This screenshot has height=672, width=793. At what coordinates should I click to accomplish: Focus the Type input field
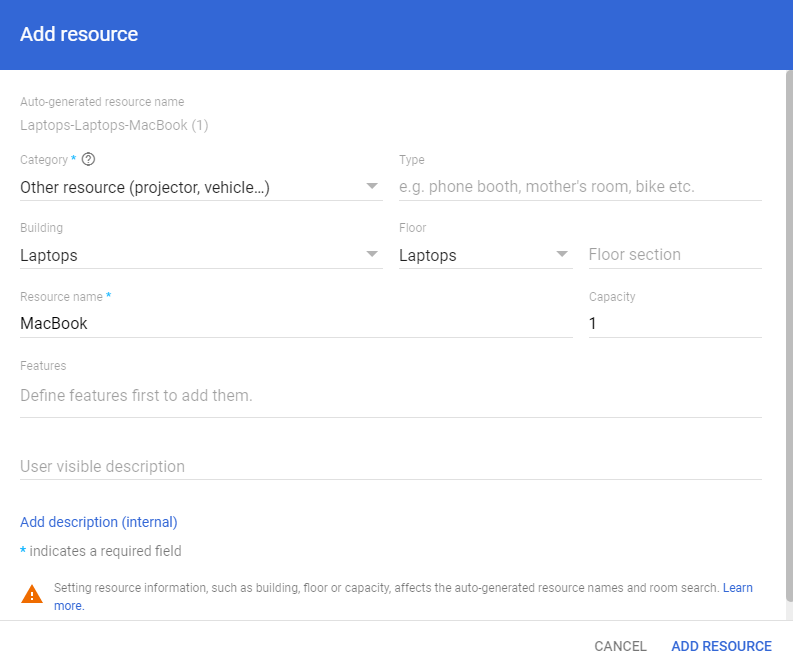[x=579, y=187]
